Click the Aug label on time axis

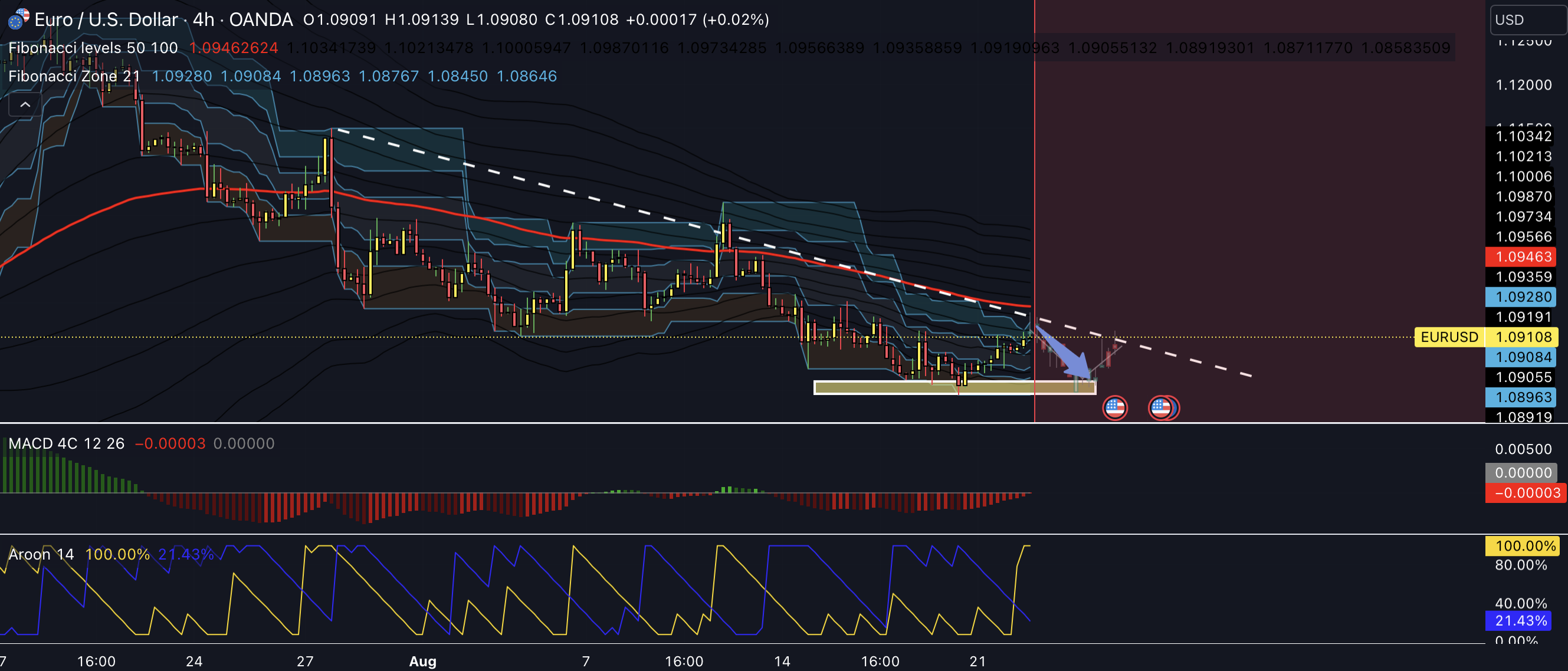click(422, 661)
